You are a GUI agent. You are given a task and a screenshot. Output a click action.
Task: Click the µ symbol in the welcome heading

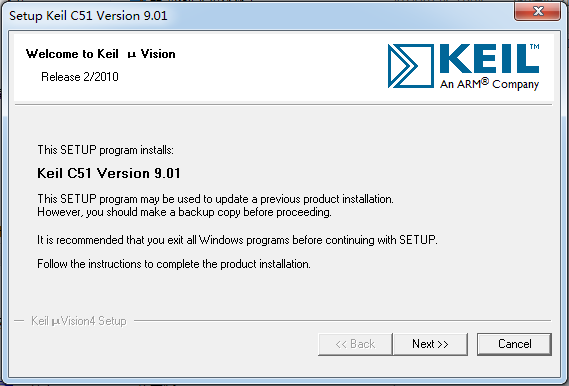[131, 55]
